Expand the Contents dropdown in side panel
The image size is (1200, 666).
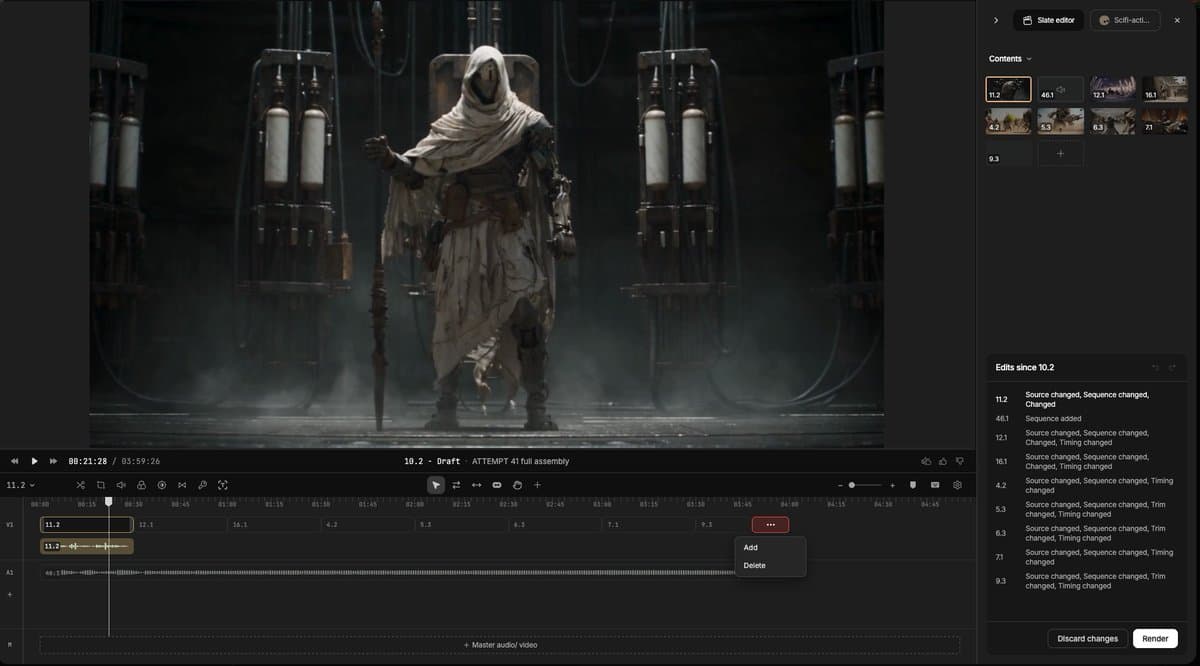(1010, 59)
